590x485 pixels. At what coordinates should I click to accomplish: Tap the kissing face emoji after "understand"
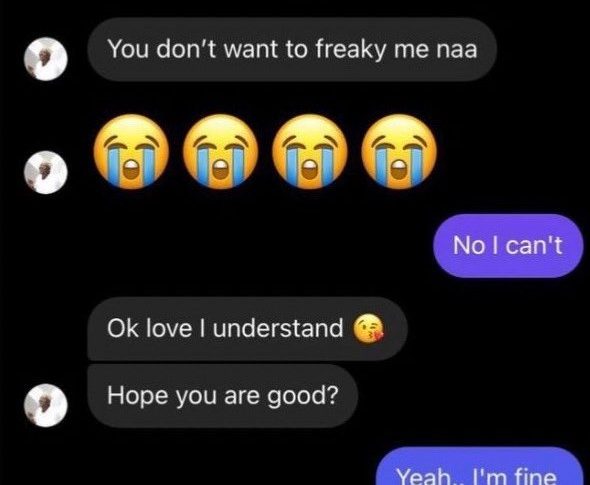[368, 329]
